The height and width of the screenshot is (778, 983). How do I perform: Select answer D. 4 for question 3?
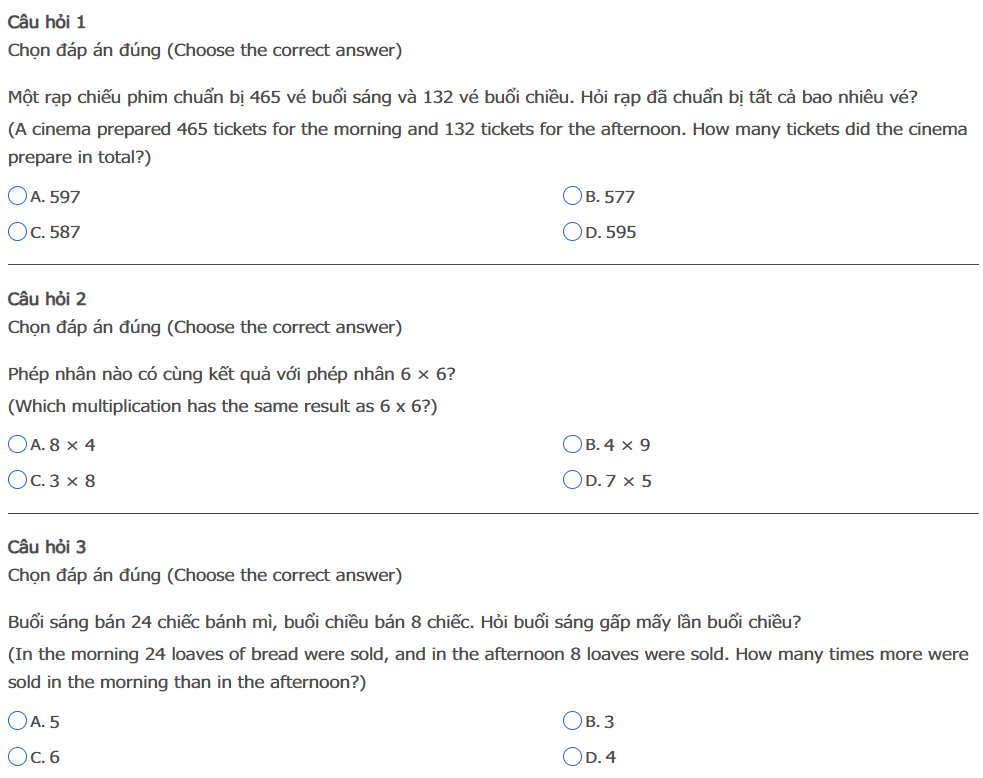[x=572, y=757]
